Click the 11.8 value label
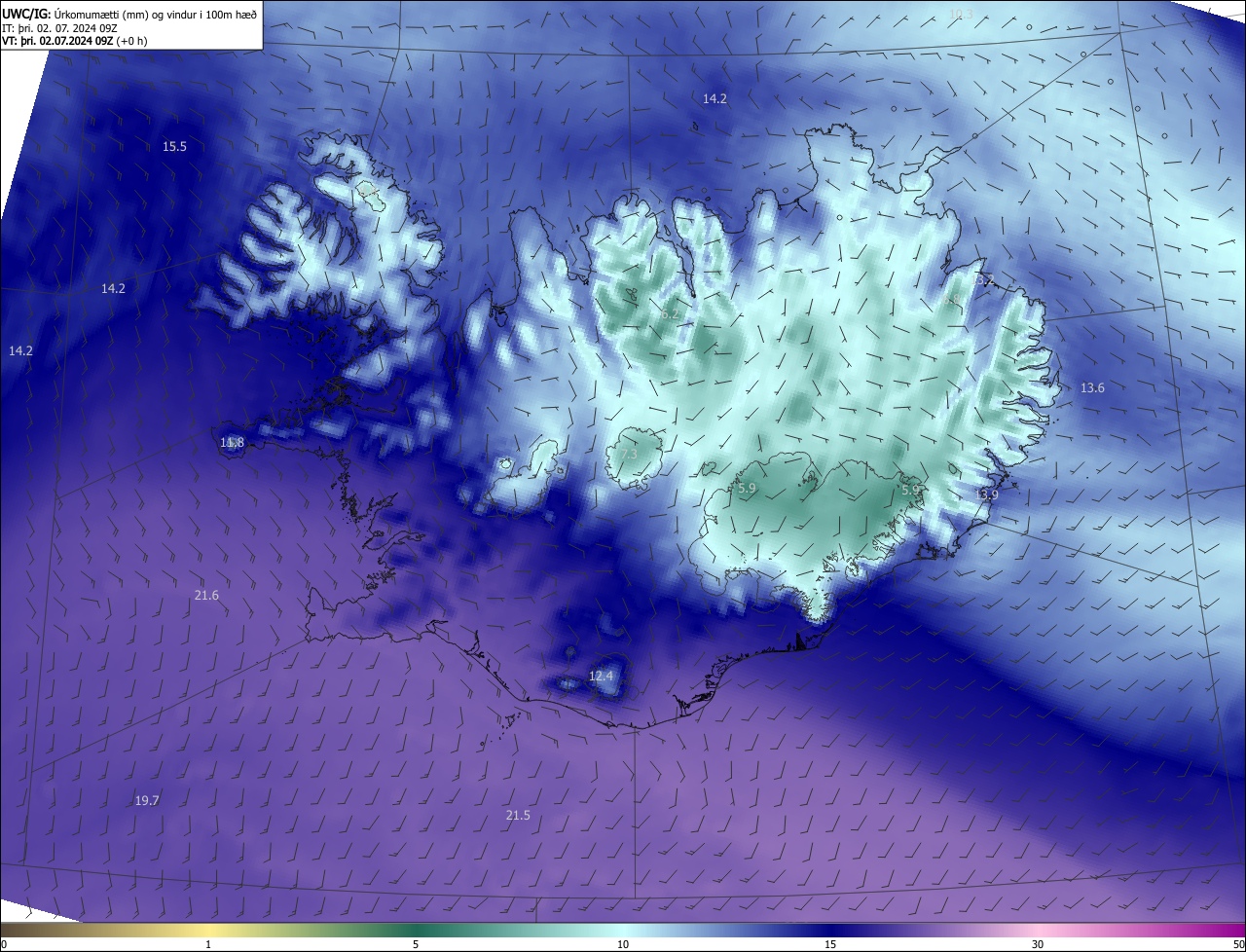The width and height of the screenshot is (1246, 952). 232,443
